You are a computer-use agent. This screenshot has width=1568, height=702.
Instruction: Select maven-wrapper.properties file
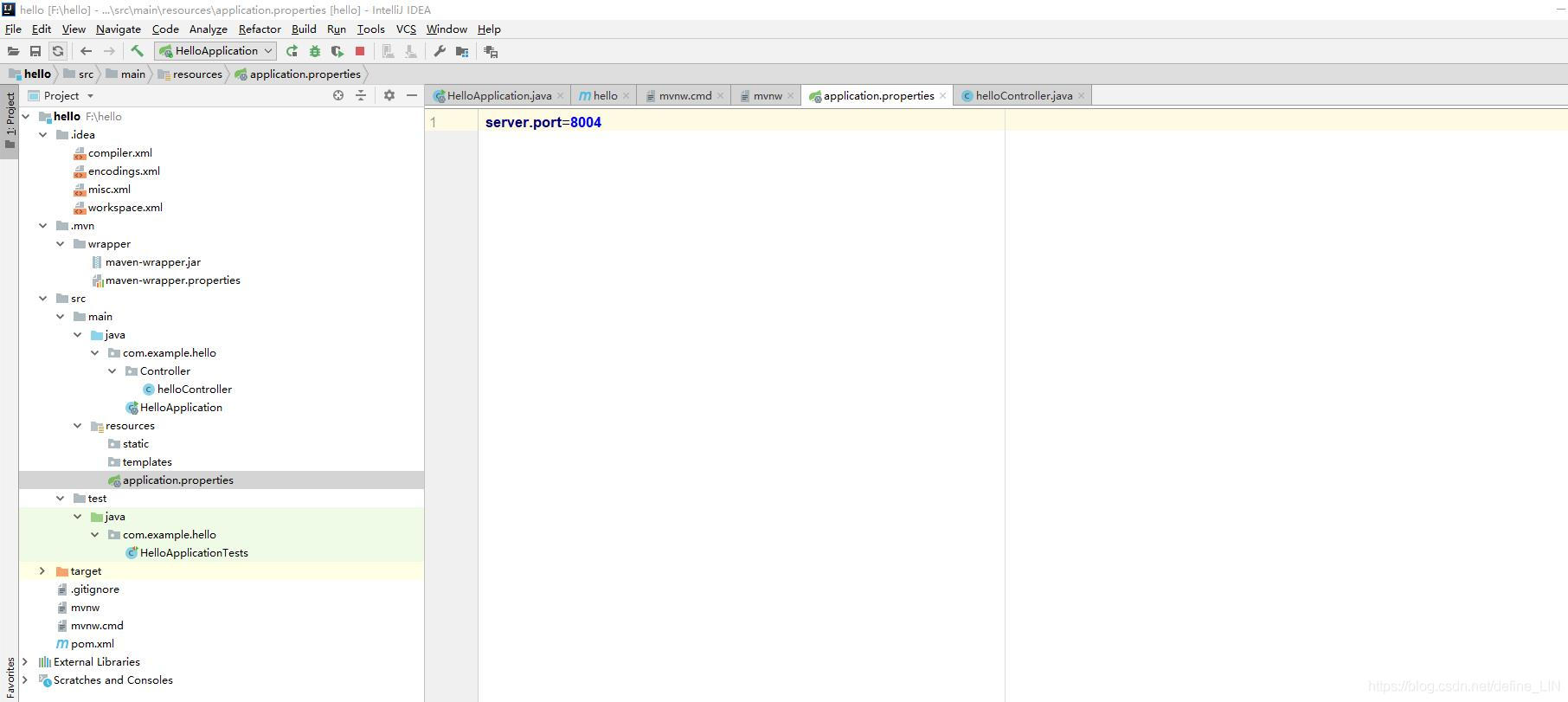pyautogui.click(x=165, y=280)
